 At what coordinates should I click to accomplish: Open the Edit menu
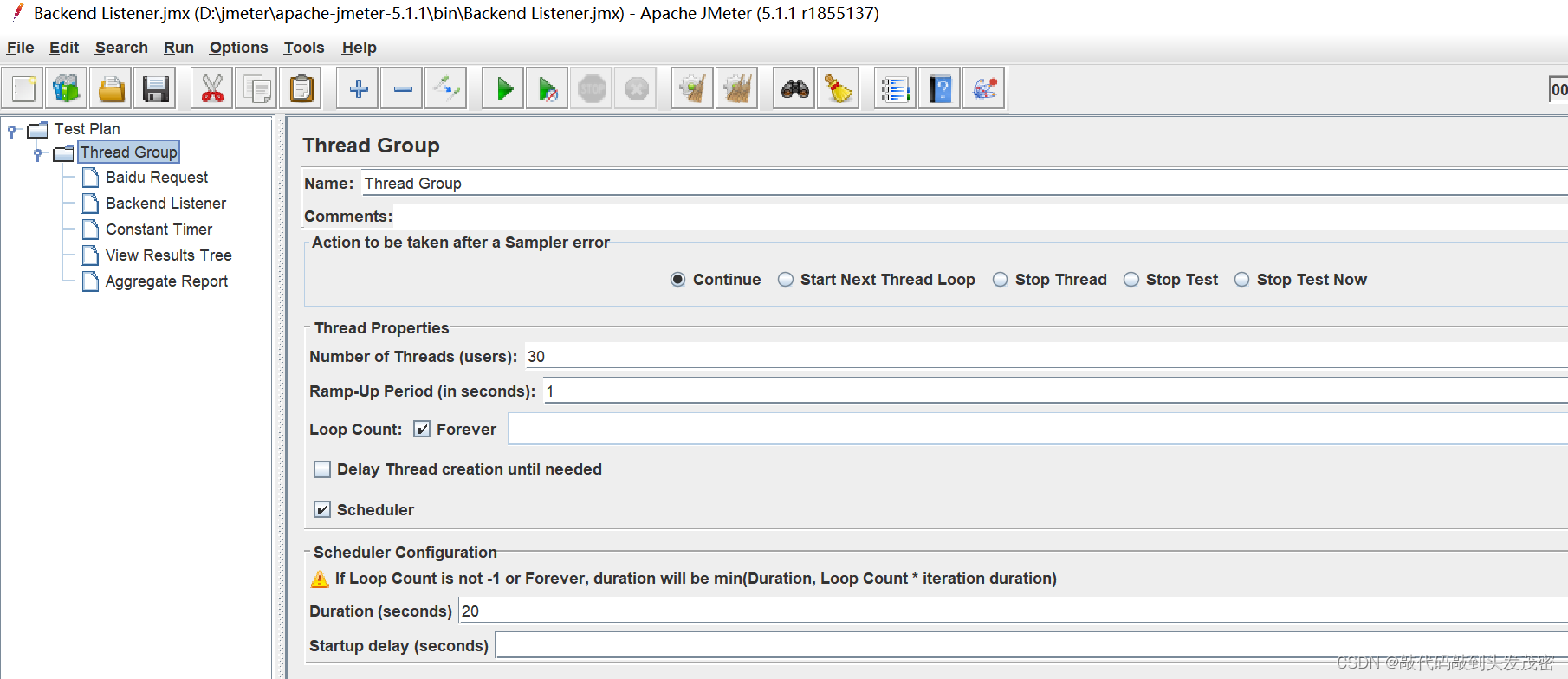click(64, 48)
